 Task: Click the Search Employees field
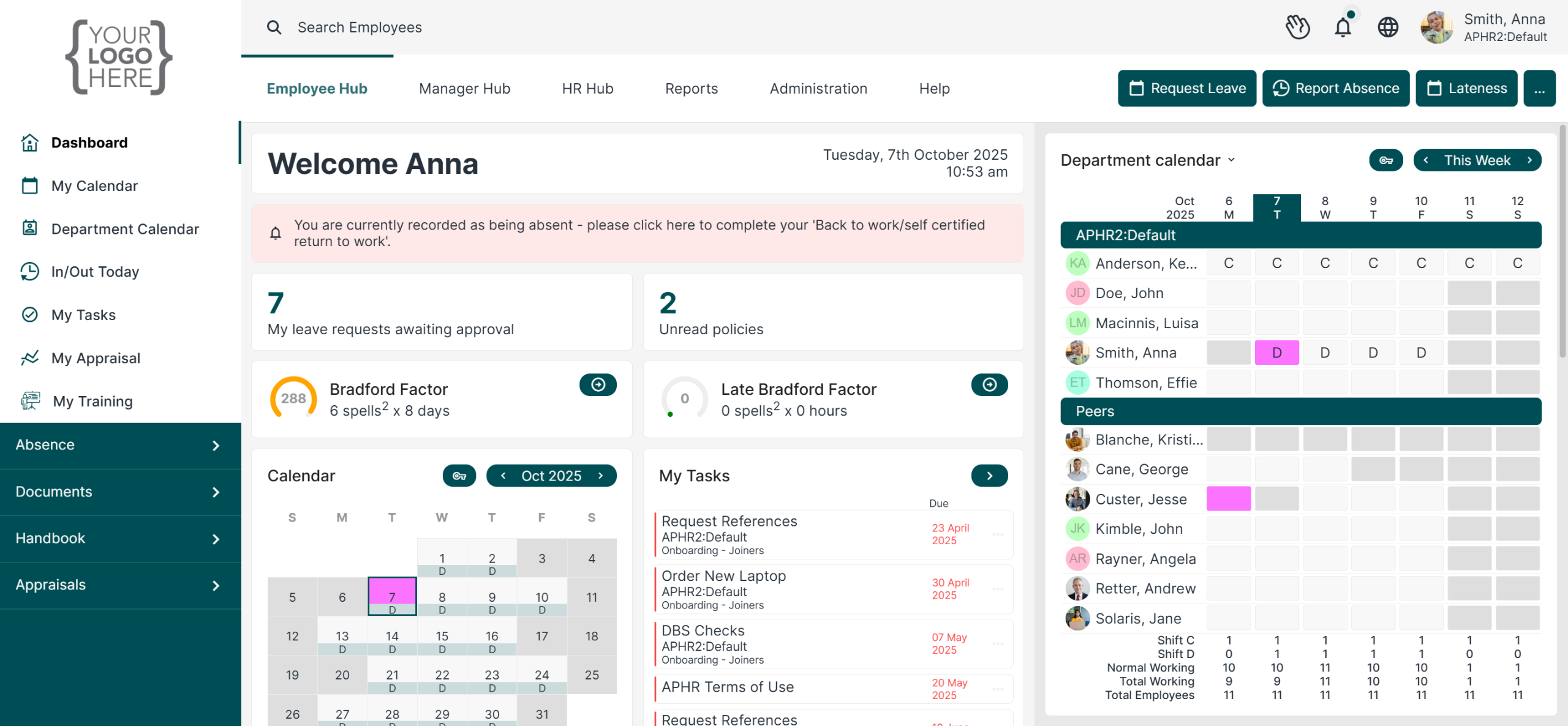pos(360,28)
